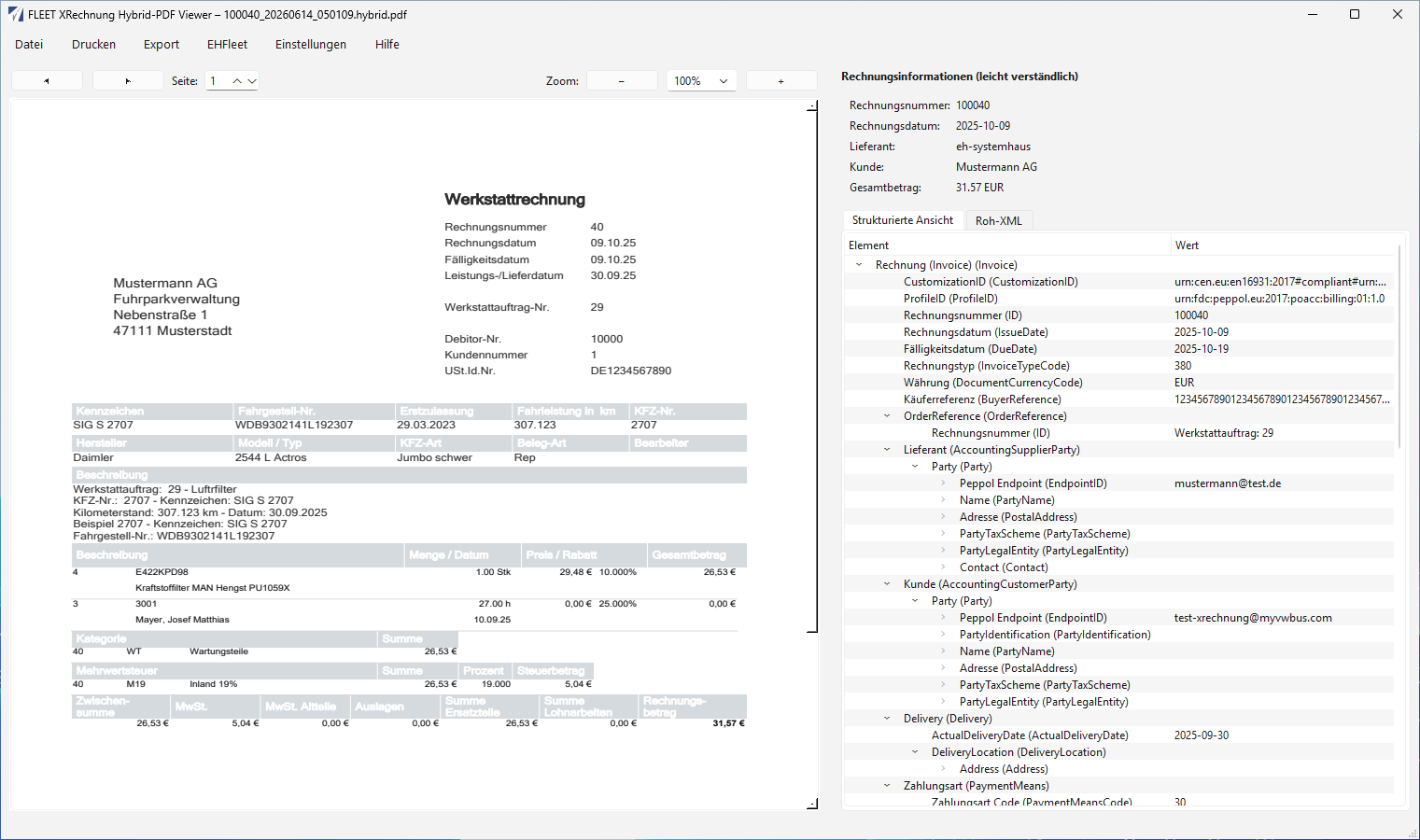
Task: Expand Peppol Endpoint with test-xrechnung@myvwbus.com
Action: (x=943, y=618)
